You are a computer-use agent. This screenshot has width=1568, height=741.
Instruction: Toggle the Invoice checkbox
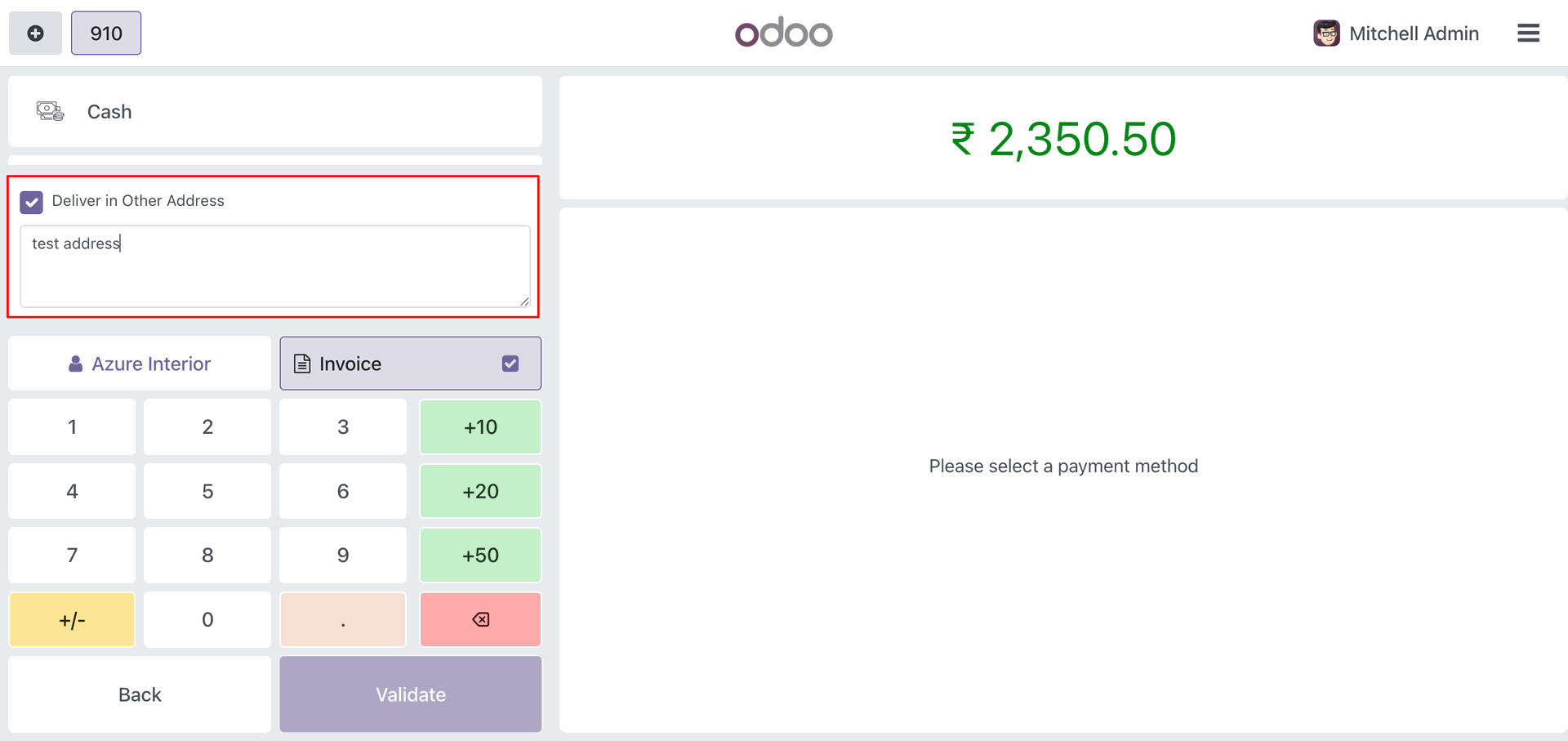coord(510,364)
